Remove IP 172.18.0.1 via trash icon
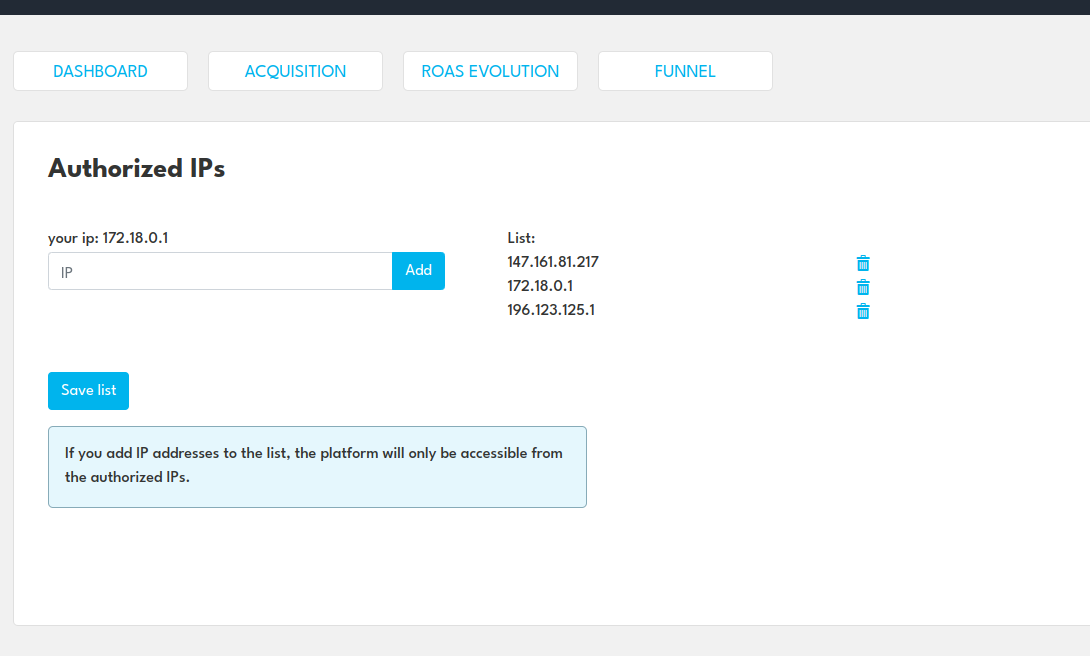The height and width of the screenshot is (656, 1090). (862, 287)
